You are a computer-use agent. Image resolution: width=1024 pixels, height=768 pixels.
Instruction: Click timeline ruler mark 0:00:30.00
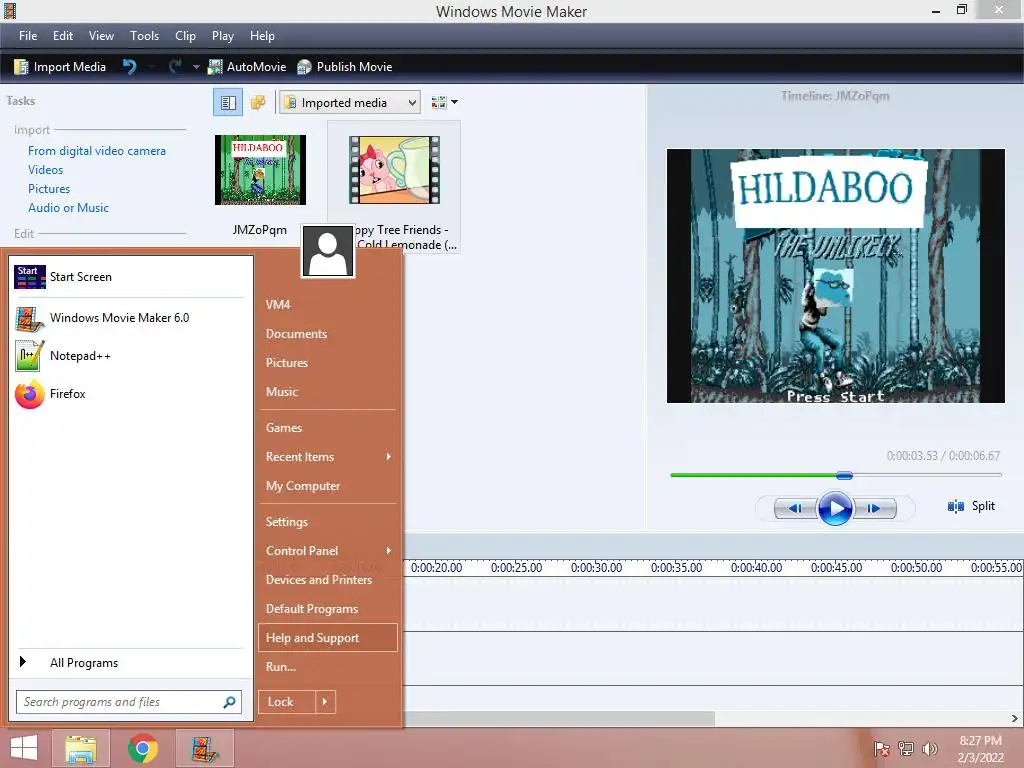(x=596, y=568)
